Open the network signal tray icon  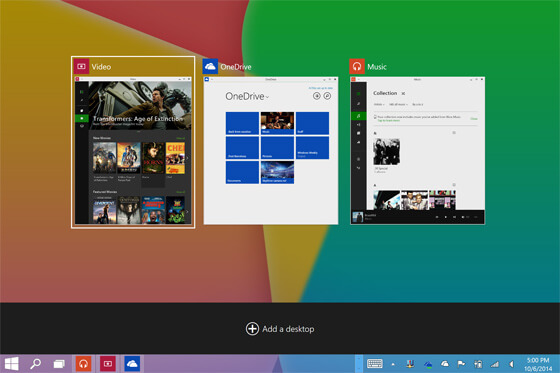[495, 364]
